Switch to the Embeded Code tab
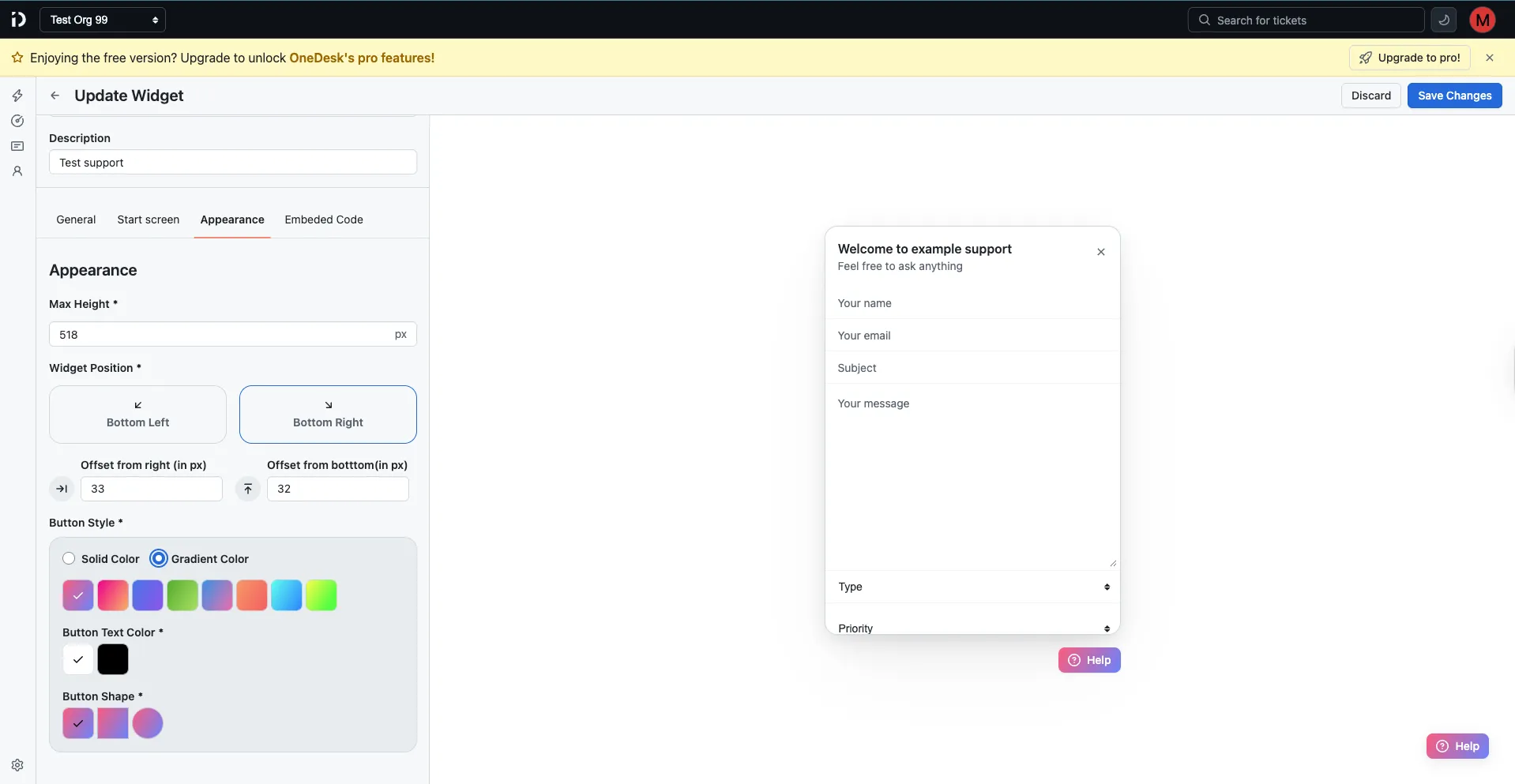Image resolution: width=1515 pixels, height=784 pixels. pyautogui.click(x=324, y=219)
